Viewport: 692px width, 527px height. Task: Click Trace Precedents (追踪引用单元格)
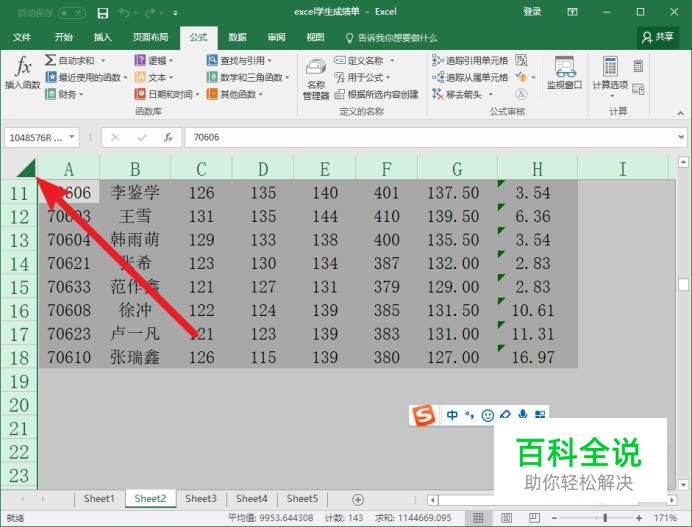[x=470, y=60]
